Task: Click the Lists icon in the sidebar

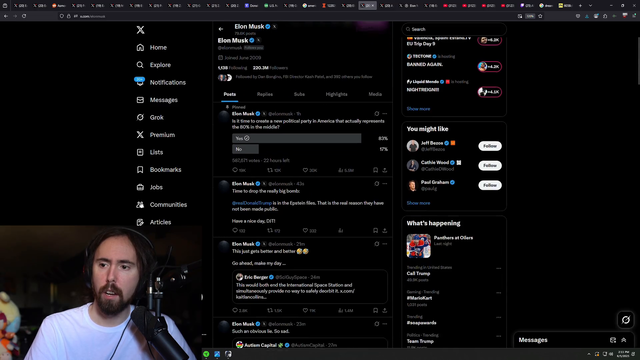Action: (x=140, y=152)
